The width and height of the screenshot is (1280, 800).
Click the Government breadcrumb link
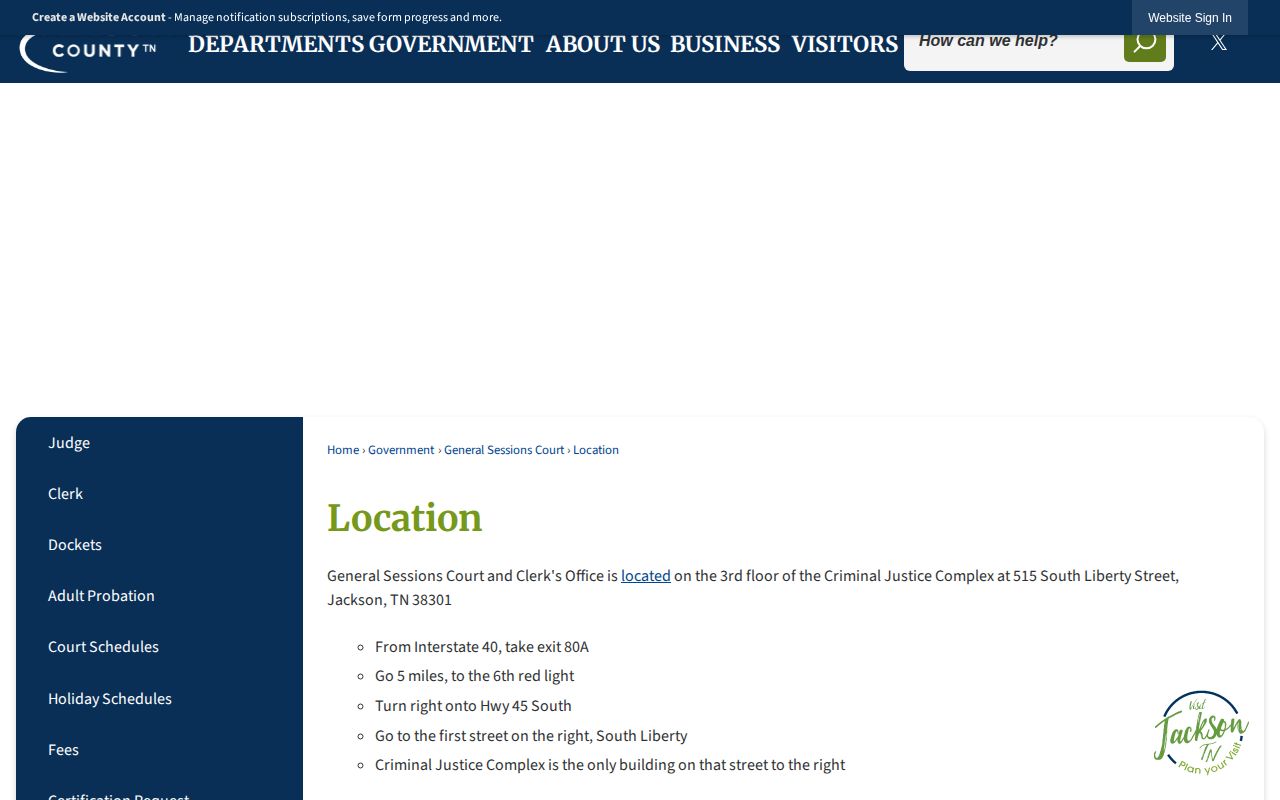401,450
